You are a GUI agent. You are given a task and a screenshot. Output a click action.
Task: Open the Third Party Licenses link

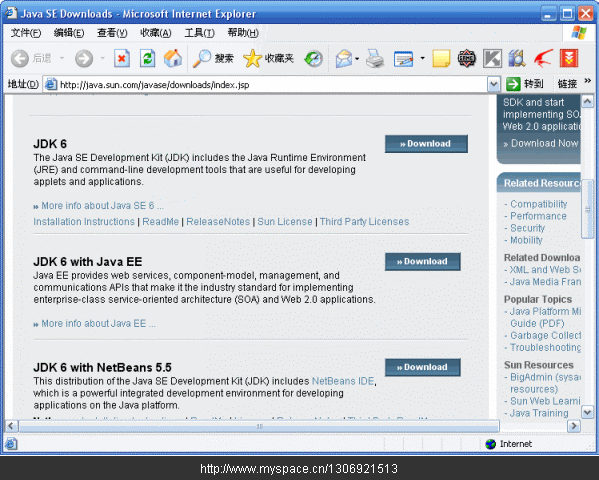click(364, 222)
